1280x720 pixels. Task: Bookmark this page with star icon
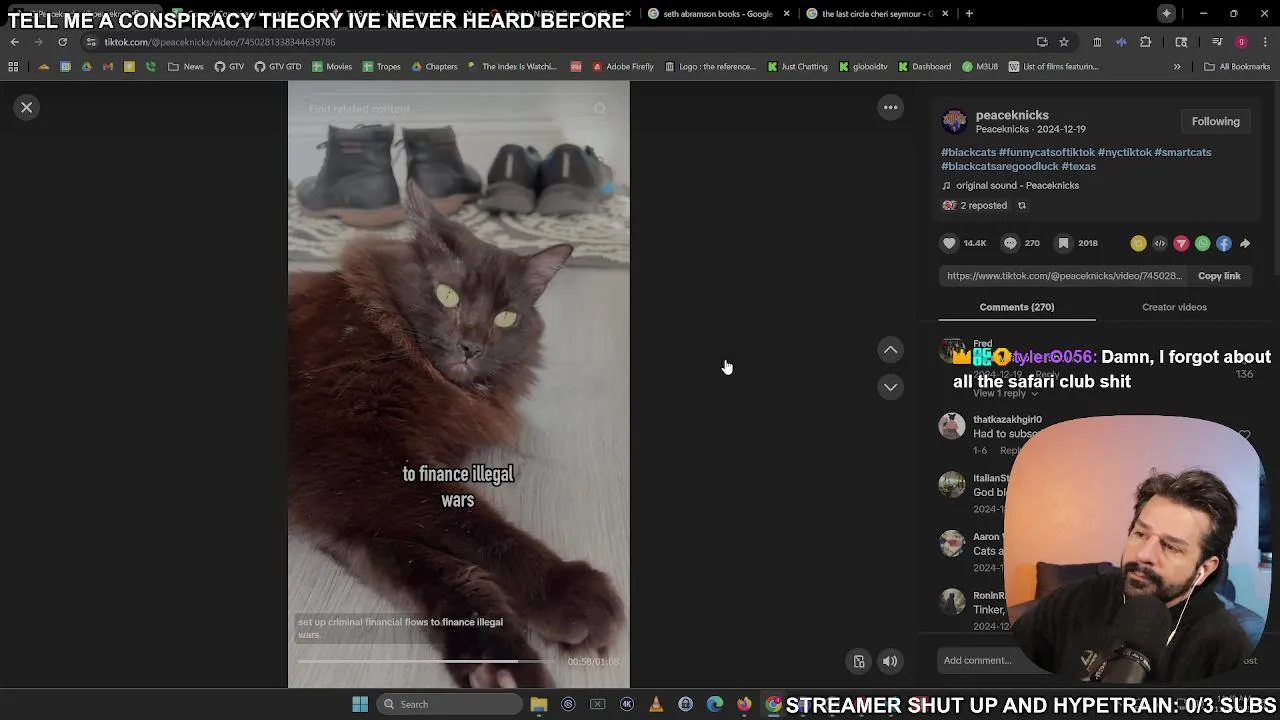pyautogui.click(x=1064, y=42)
